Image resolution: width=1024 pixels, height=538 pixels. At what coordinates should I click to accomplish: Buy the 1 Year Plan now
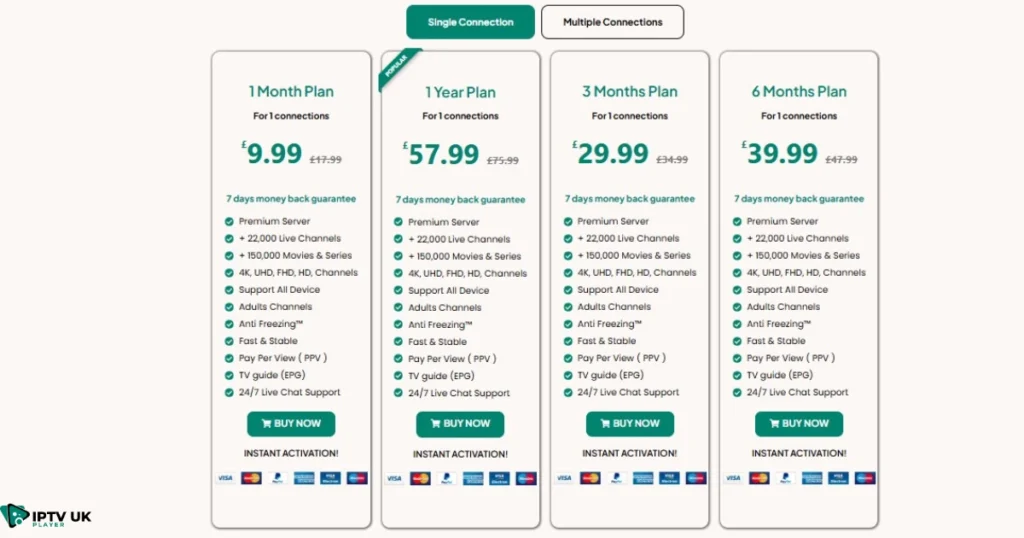pos(460,424)
